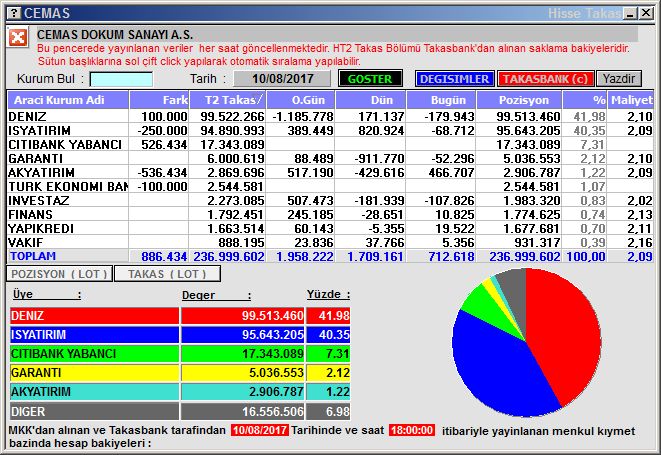Click the Pozisyon value 1.774.625
Viewport: 661px width, 455px height.
532,214
